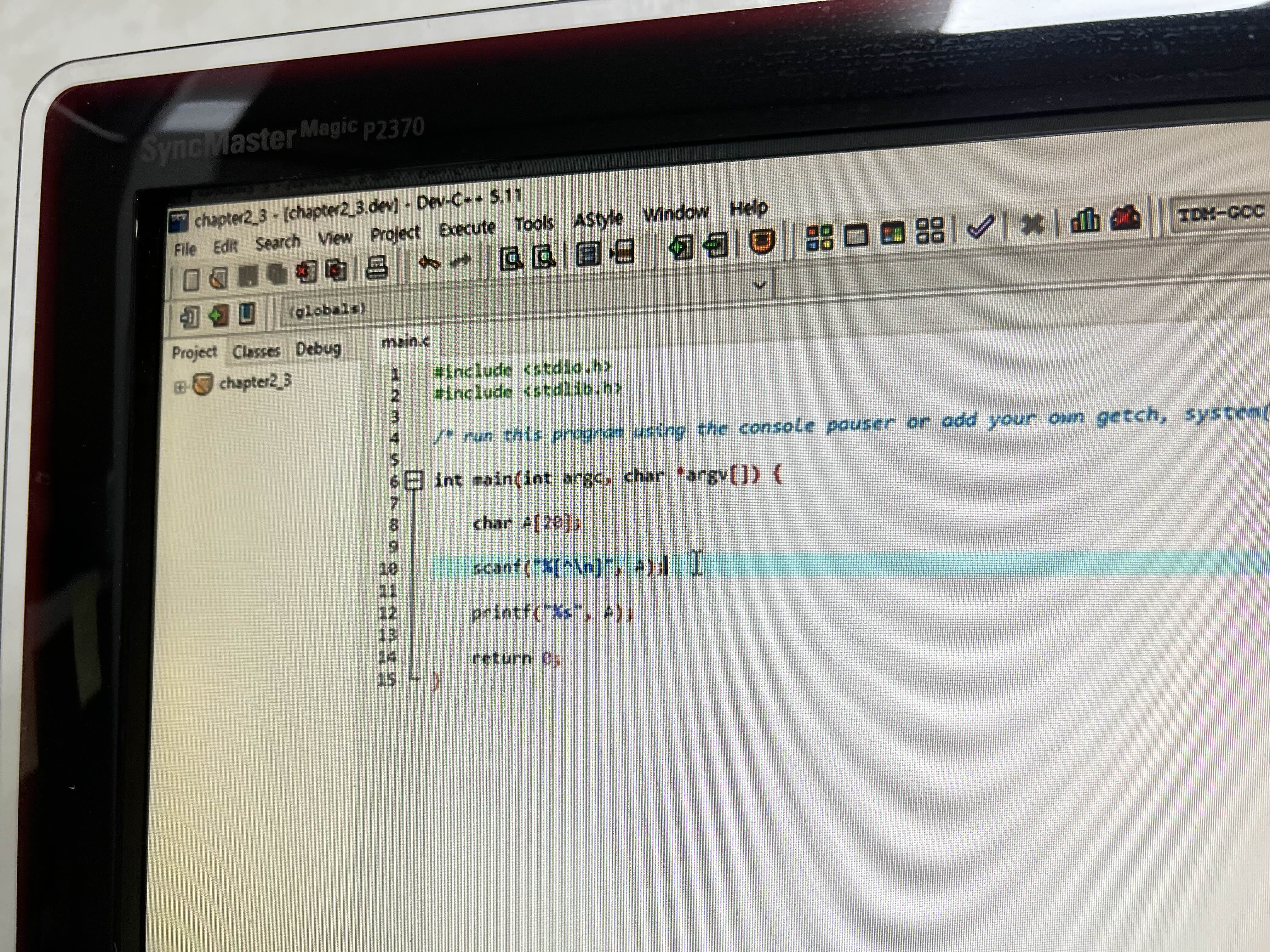This screenshot has width=1270, height=952.
Task: Click the Close All toolbar icon
Action: [337, 270]
